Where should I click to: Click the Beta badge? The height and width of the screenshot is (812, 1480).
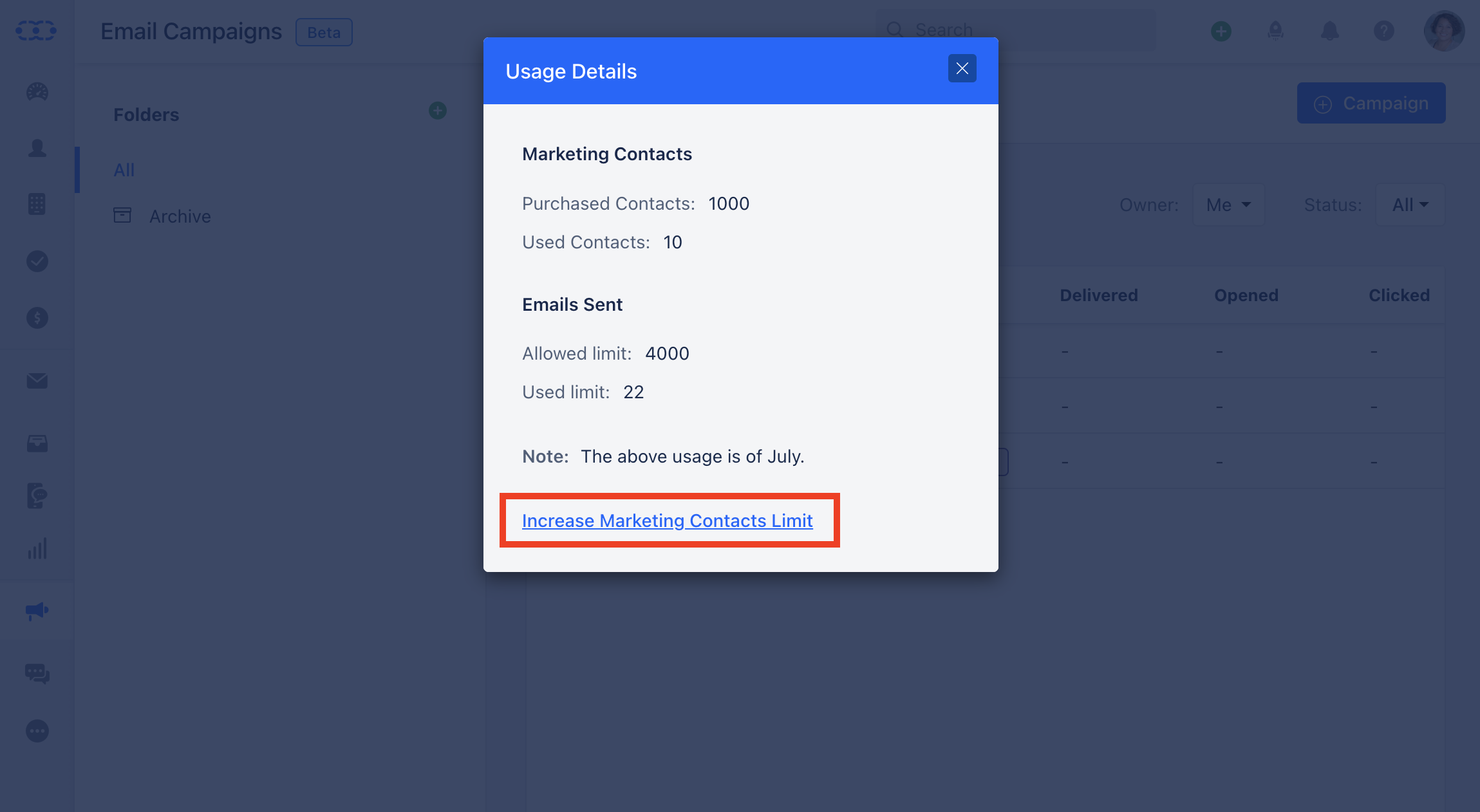point(324,32)
